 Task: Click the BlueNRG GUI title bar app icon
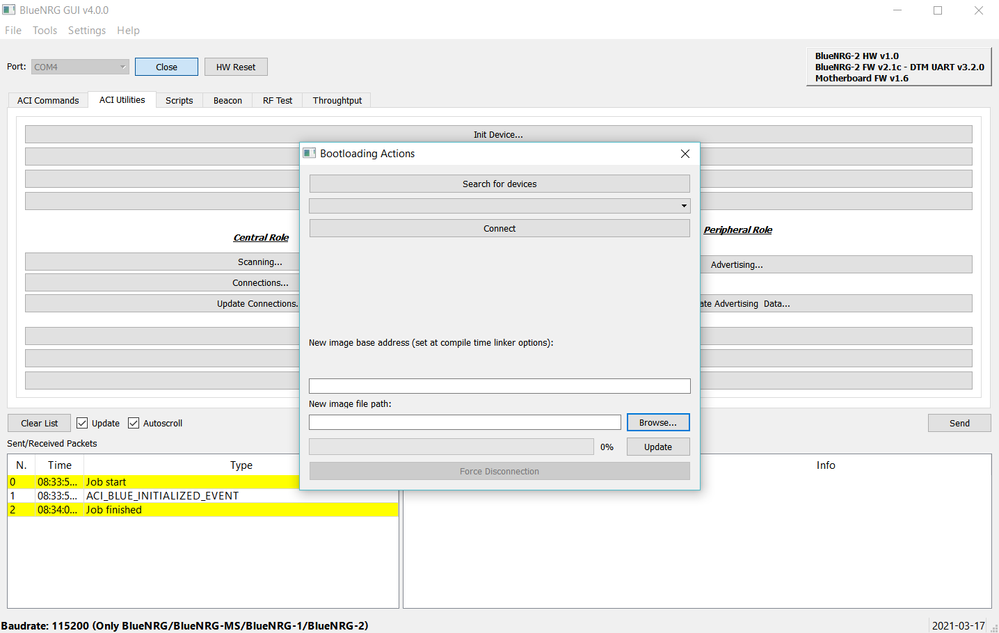tap(9, 10)
